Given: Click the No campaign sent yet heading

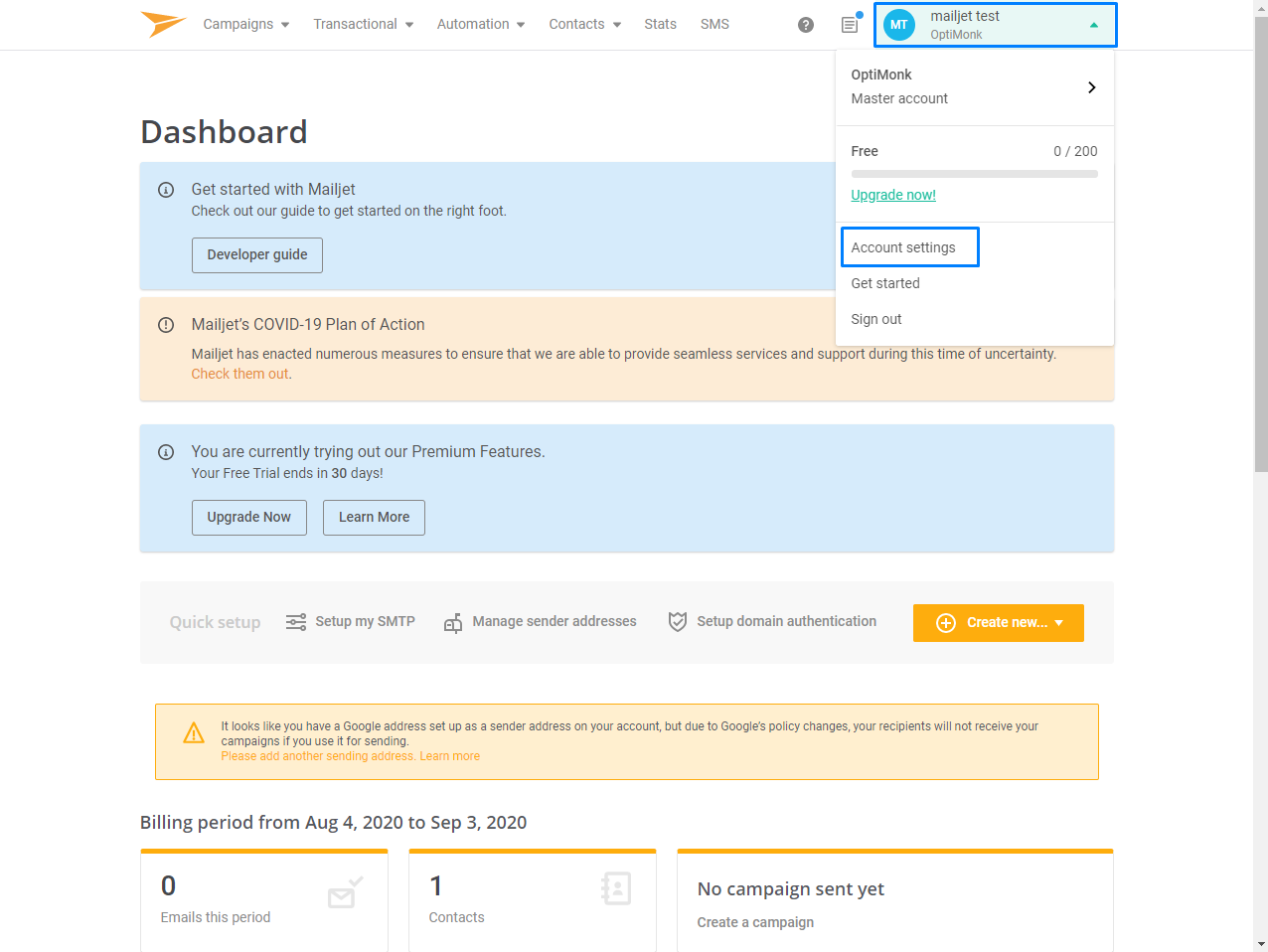Looking at the screenshot, I should [791, 889].
